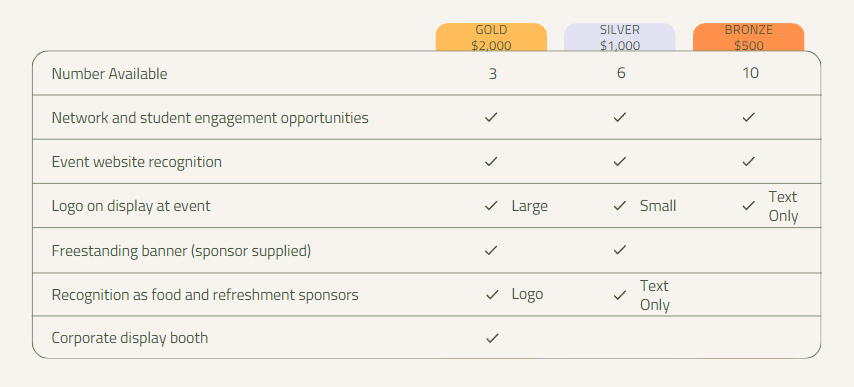Click the Gold checkmark for Corporate display booth
This screenshot has height=387, width=854.
pyautogui.click(x=492, y=338)
